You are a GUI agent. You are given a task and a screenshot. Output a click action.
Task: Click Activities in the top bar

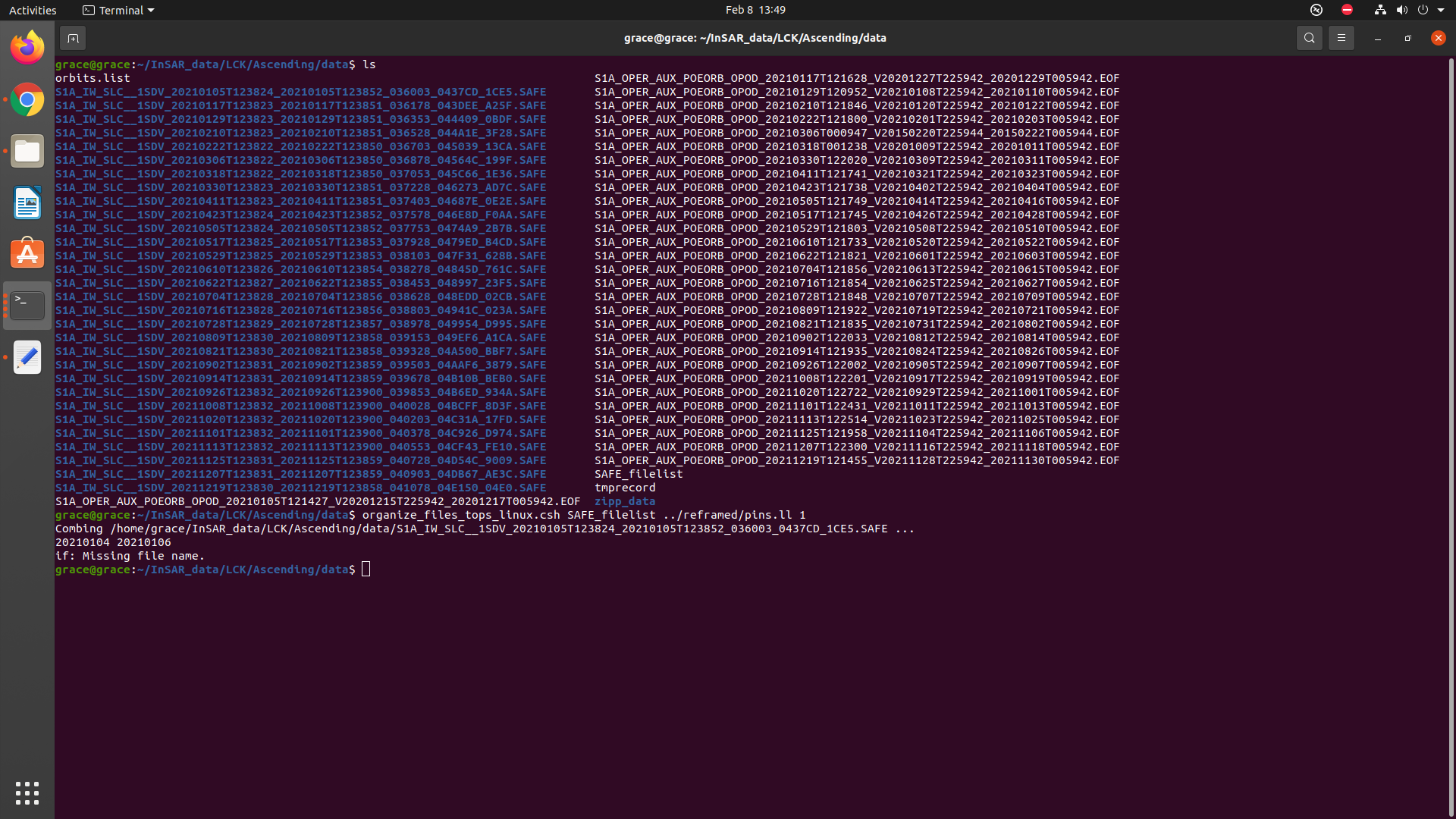tap(33, 10)
